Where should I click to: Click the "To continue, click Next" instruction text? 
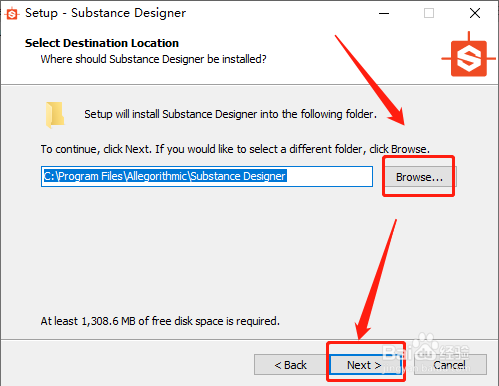click(x=235, y=149)
